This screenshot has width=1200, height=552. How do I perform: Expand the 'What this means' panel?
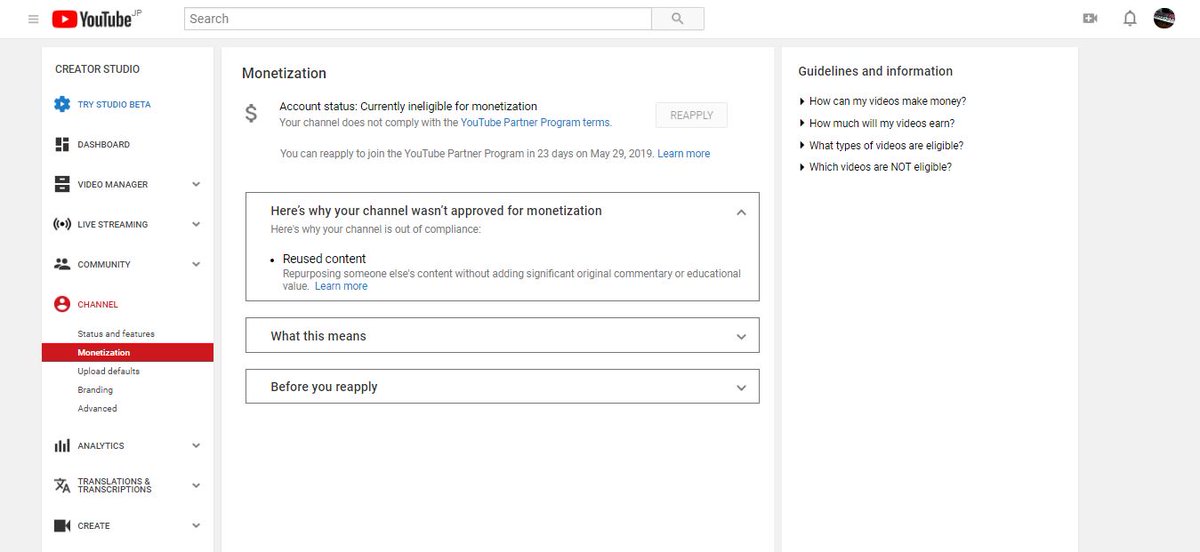pos(502,335)
